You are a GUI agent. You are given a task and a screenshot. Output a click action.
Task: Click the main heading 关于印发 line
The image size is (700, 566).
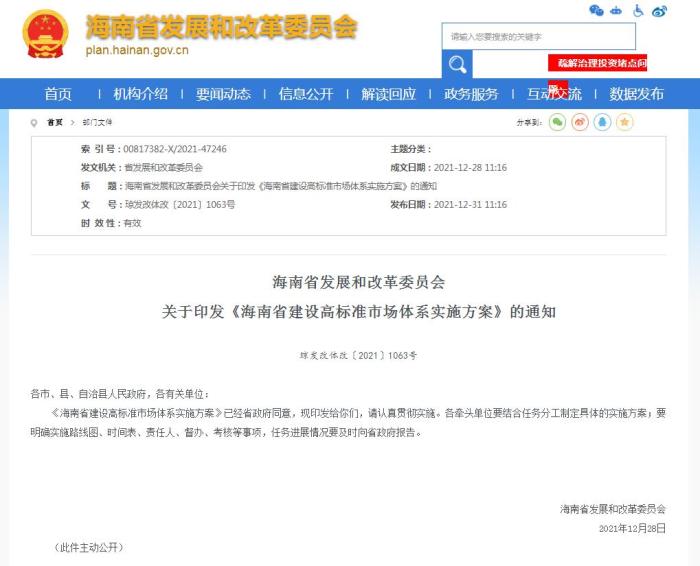(359, 312)
